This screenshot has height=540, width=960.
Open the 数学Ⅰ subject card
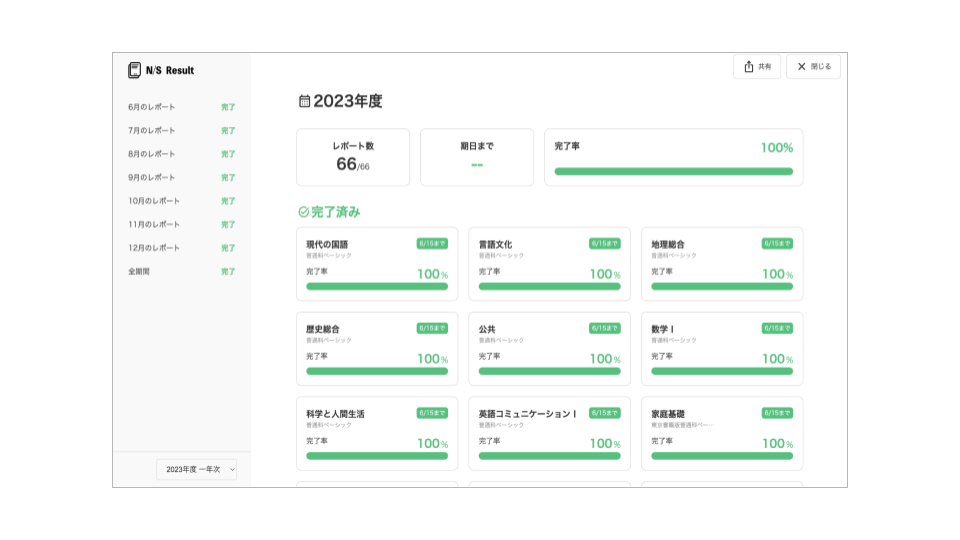[721, 349]
